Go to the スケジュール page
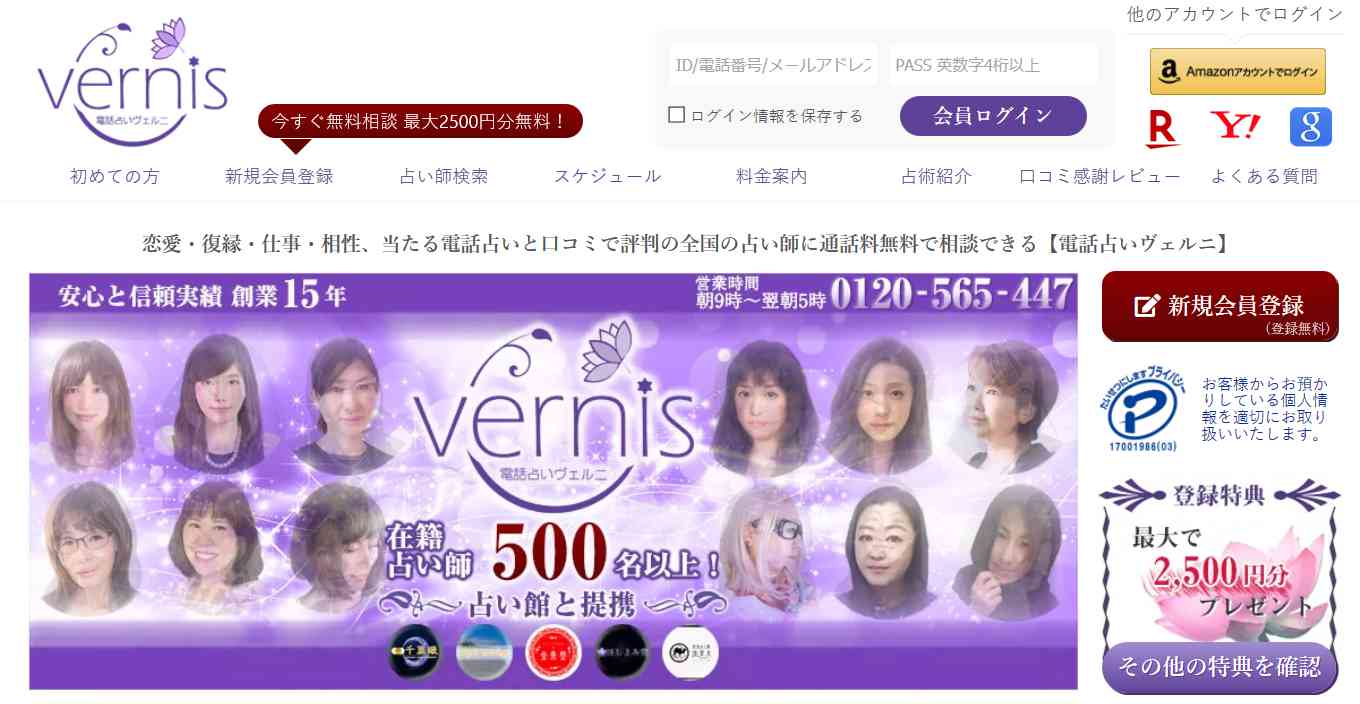The height and width of the screenshot is (704, 1360). [607, 177]
